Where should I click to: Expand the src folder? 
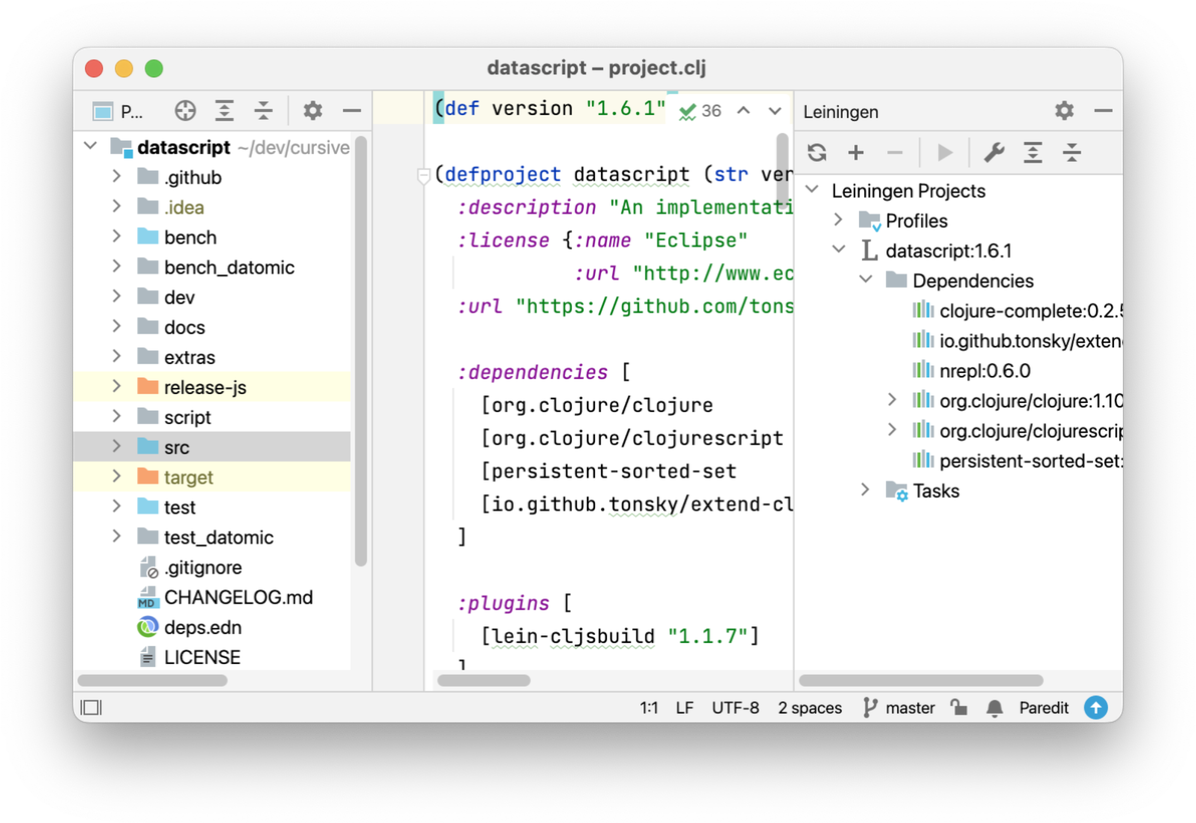117,446
